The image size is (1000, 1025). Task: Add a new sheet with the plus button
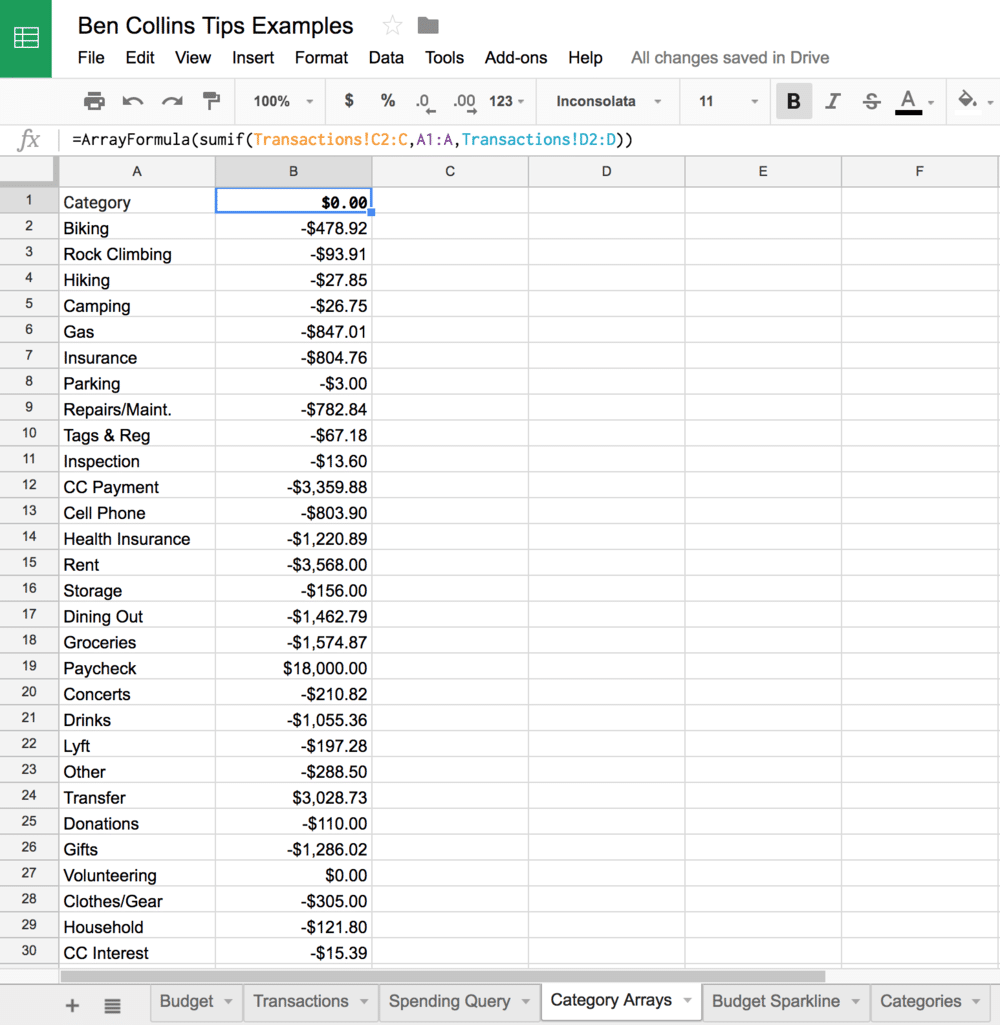coord(71,1004)
